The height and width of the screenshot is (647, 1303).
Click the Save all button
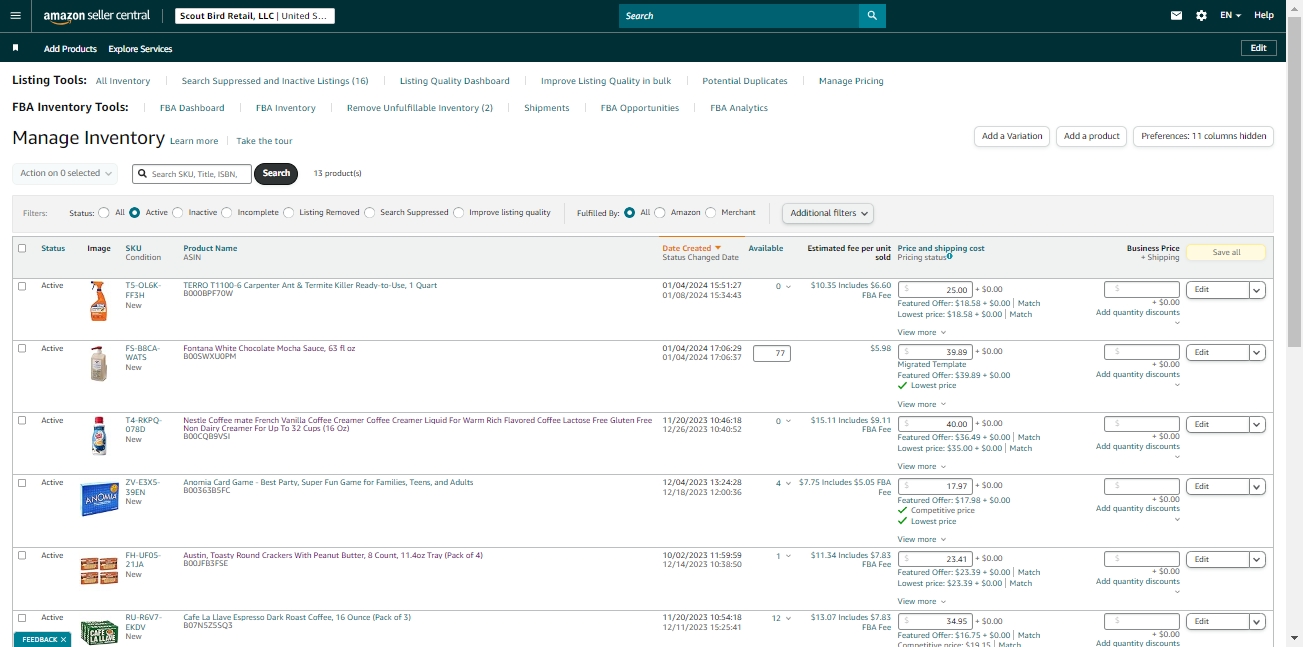1226,253
